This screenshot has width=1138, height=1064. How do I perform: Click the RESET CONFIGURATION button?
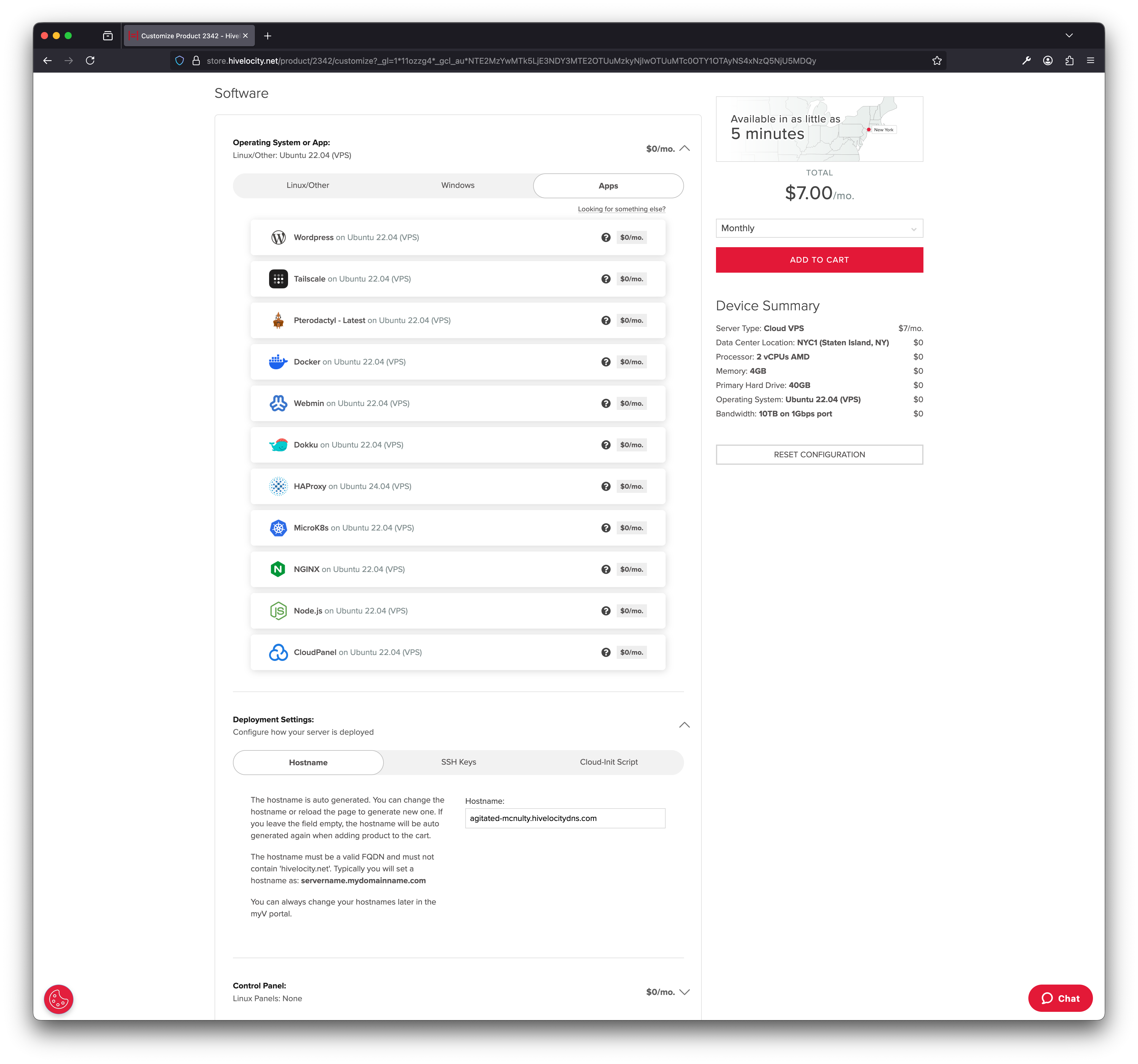pyautogui.click(x=819, y=454)
